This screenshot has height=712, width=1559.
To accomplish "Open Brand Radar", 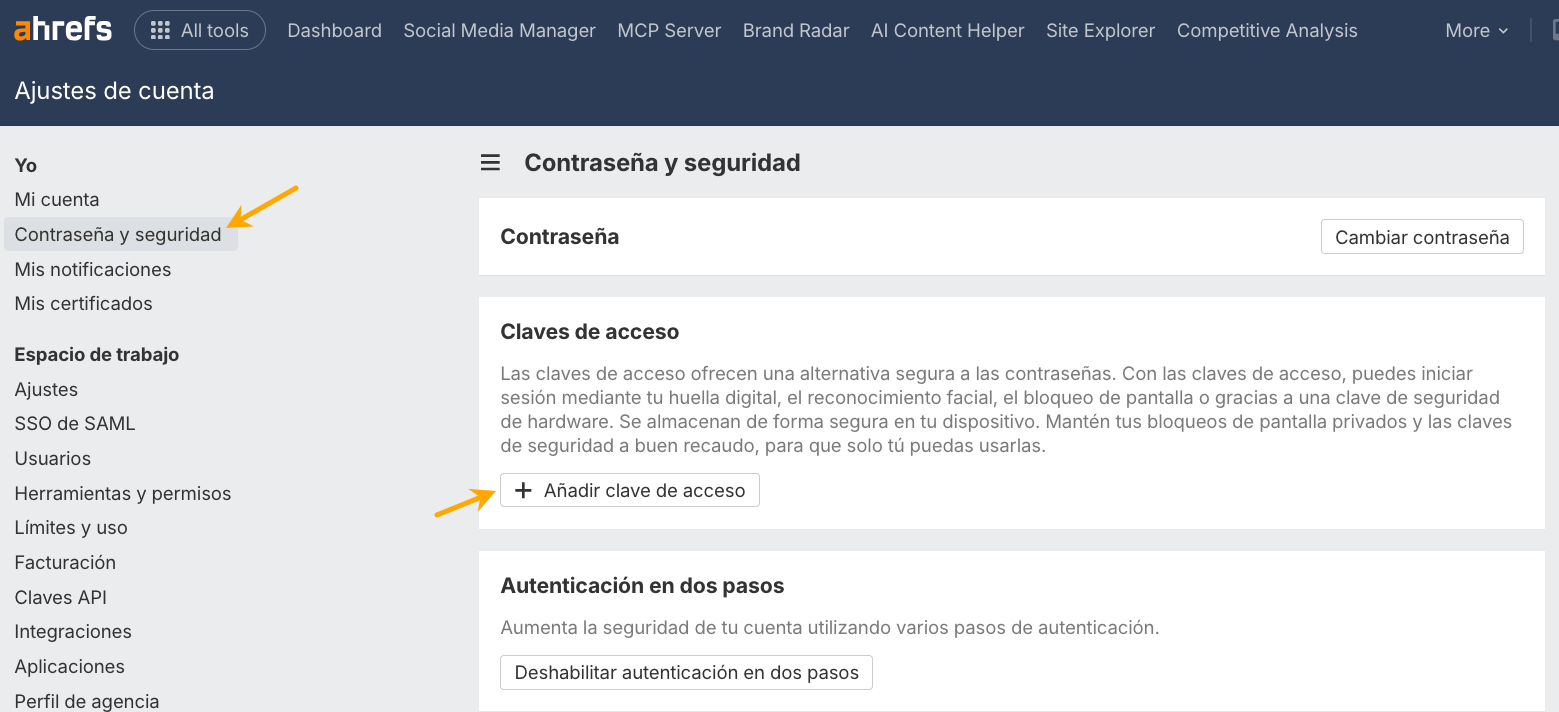I will (795, 31).
